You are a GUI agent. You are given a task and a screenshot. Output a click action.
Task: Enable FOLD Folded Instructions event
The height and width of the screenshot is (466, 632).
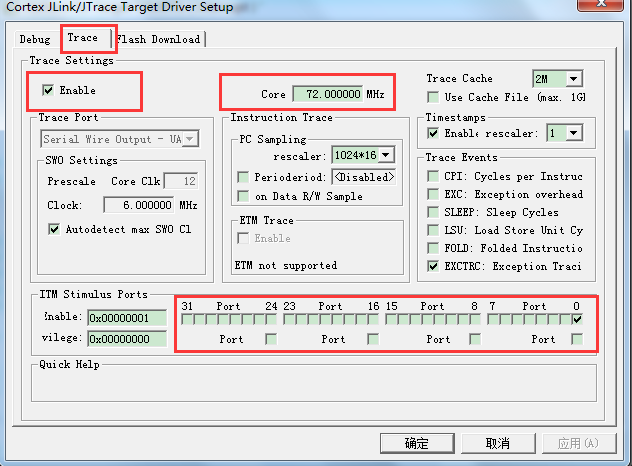[x=433, y=248]
